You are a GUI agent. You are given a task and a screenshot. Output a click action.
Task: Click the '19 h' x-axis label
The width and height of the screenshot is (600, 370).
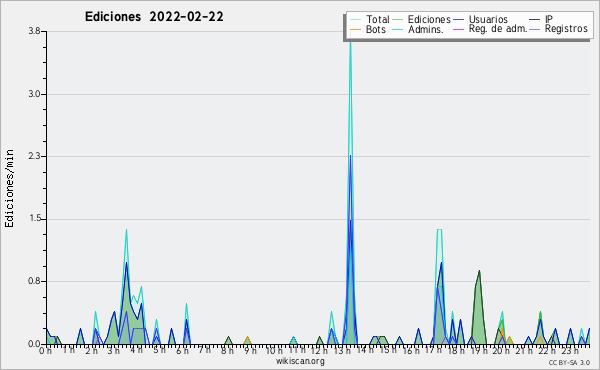479,351
